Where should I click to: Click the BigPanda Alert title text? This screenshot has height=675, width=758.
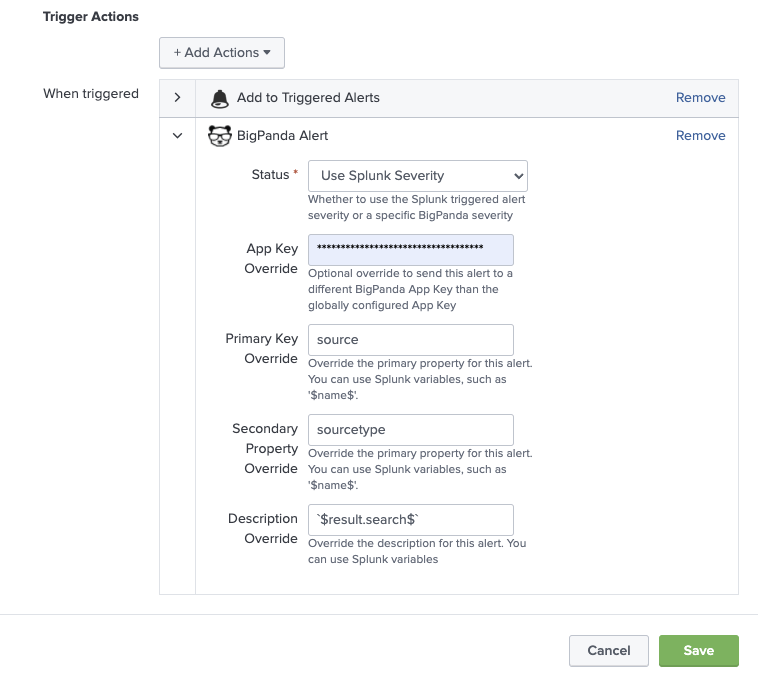282,136
